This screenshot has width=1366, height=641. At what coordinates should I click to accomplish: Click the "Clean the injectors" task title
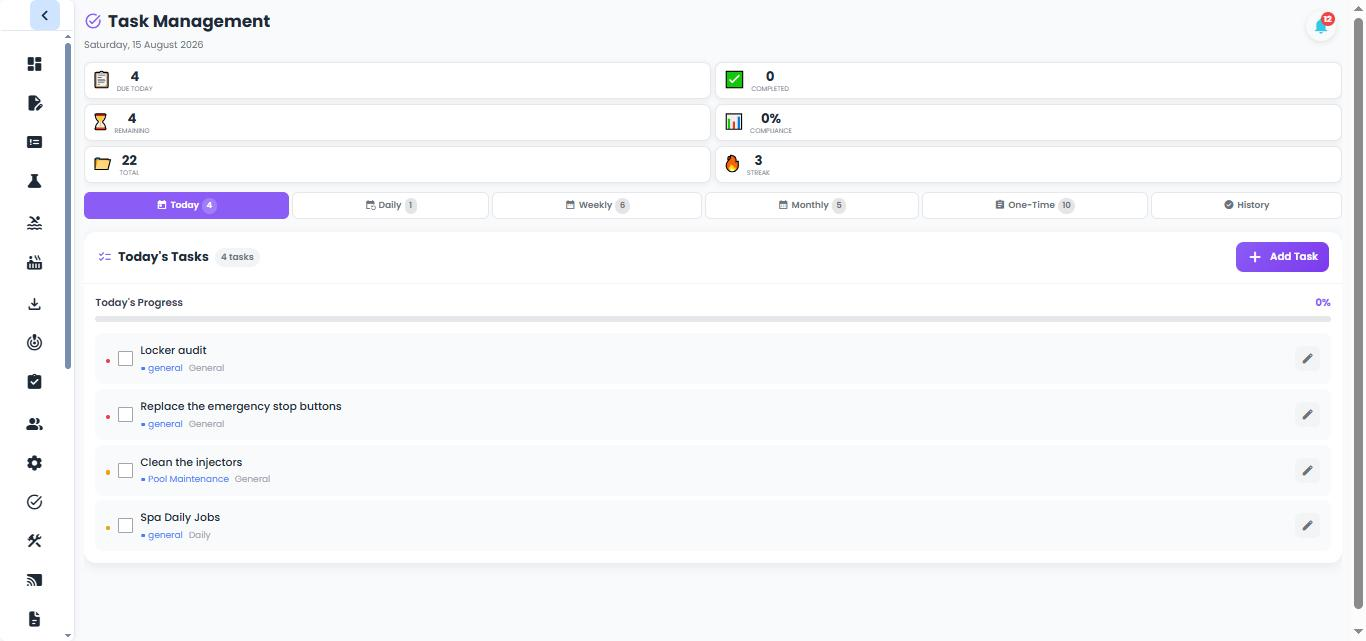pyautogui.click(x=191, y=462)
